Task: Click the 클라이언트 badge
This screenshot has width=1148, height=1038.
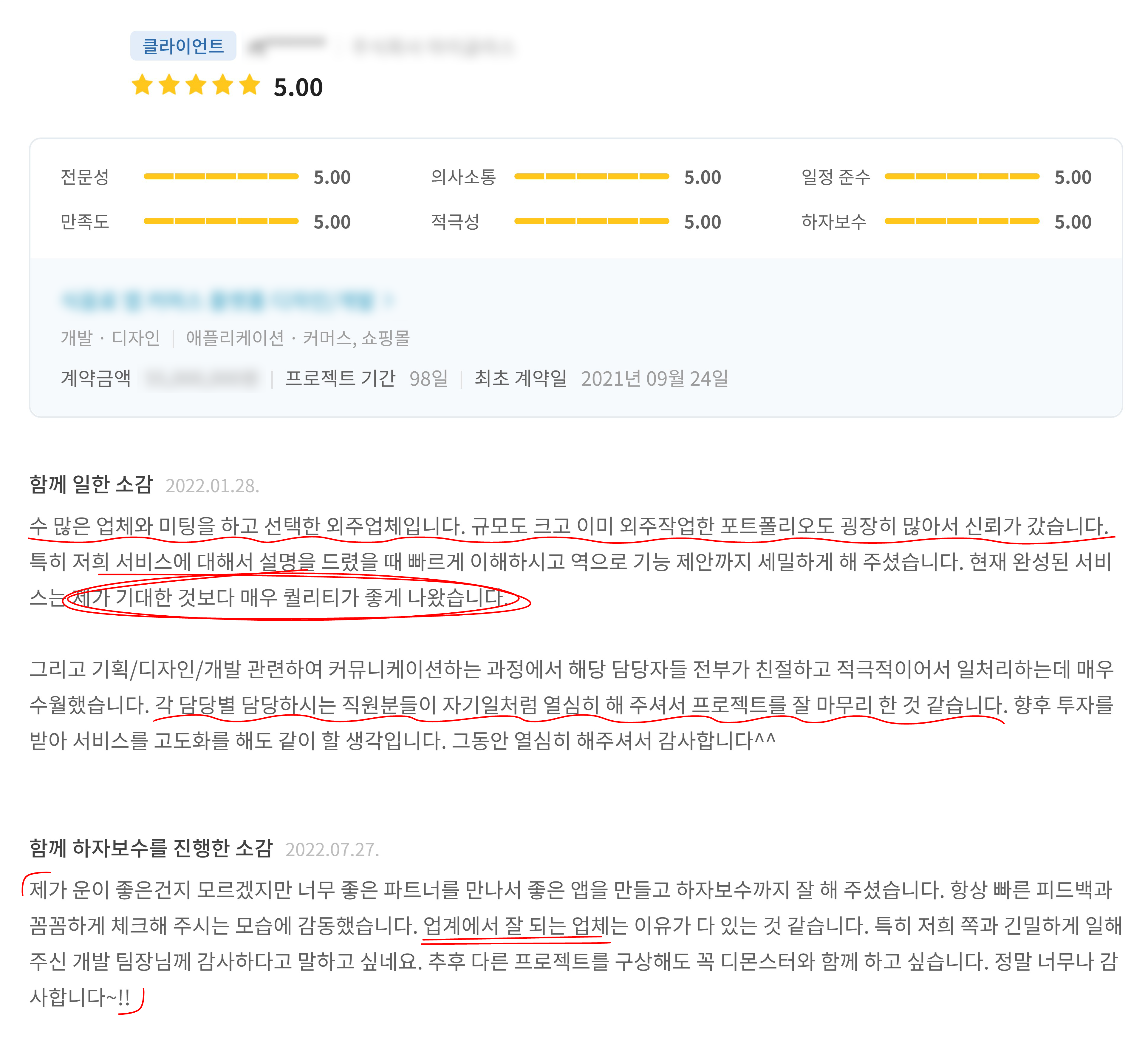Action: point(183,46)
